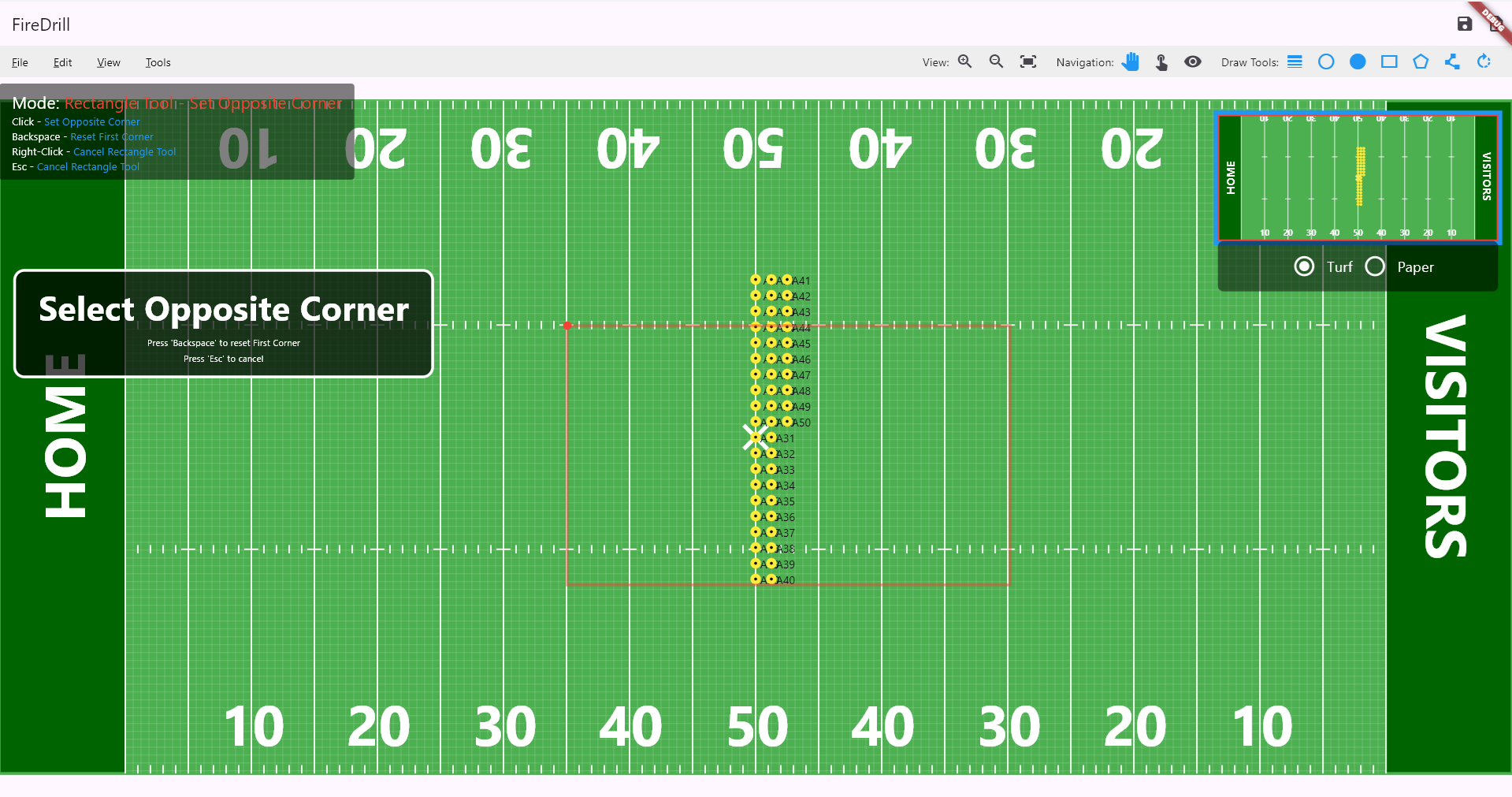The image size is (1512, 797).
Task: Select the connected-path draw tool
Action: coord(1452,61)
